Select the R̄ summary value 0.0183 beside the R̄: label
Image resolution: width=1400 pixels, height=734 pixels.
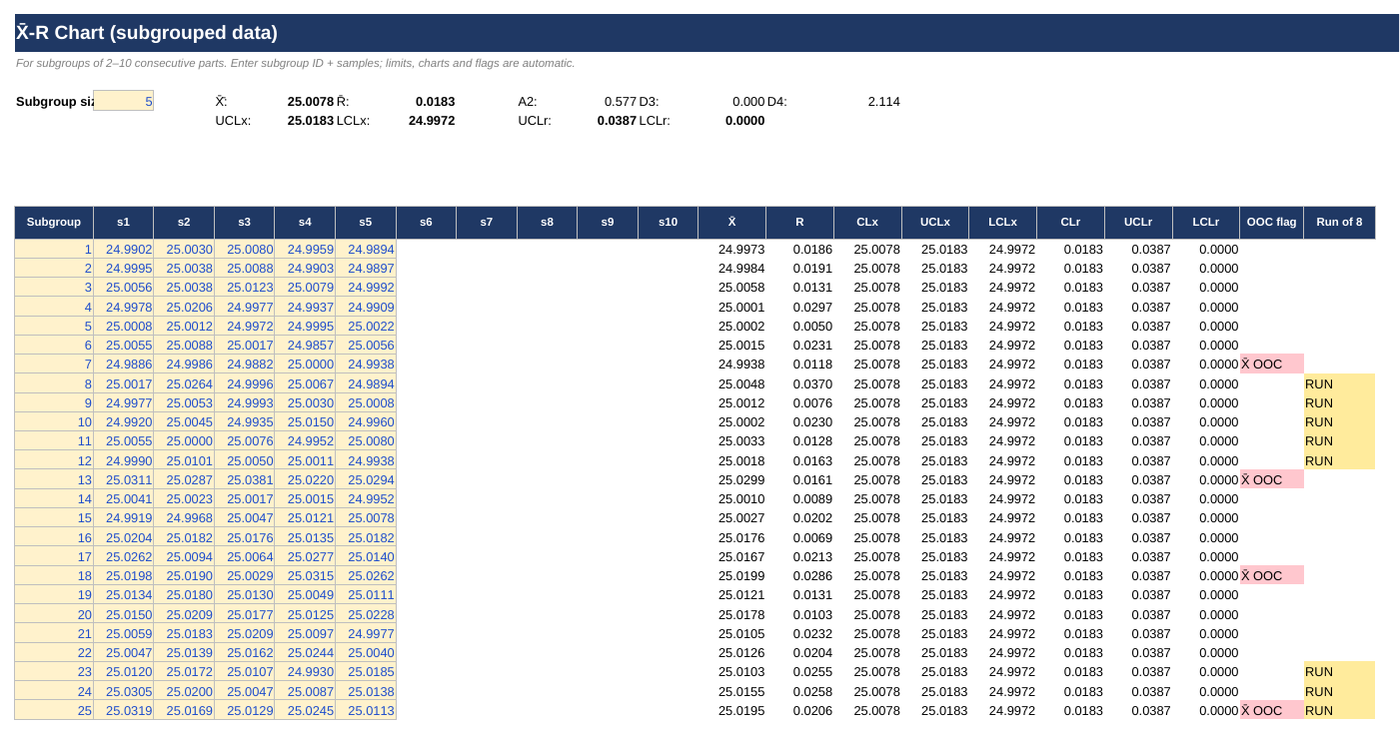[x=435, y=101]
